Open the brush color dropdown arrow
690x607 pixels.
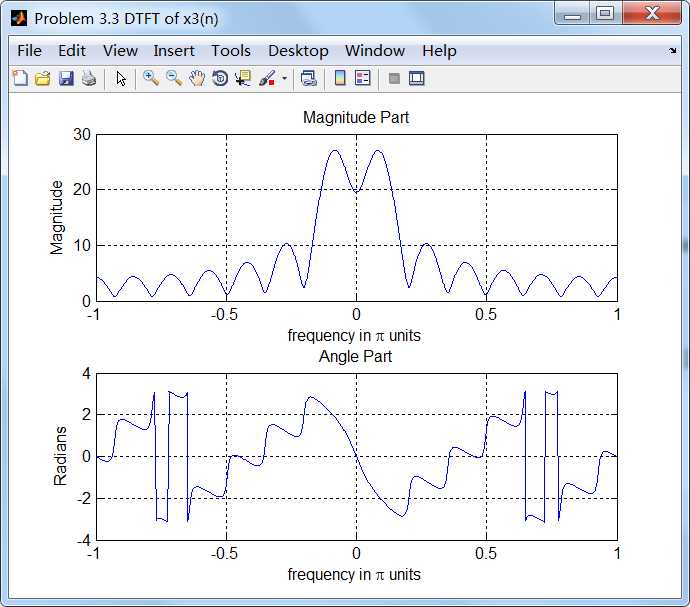[x=284, y=79]
